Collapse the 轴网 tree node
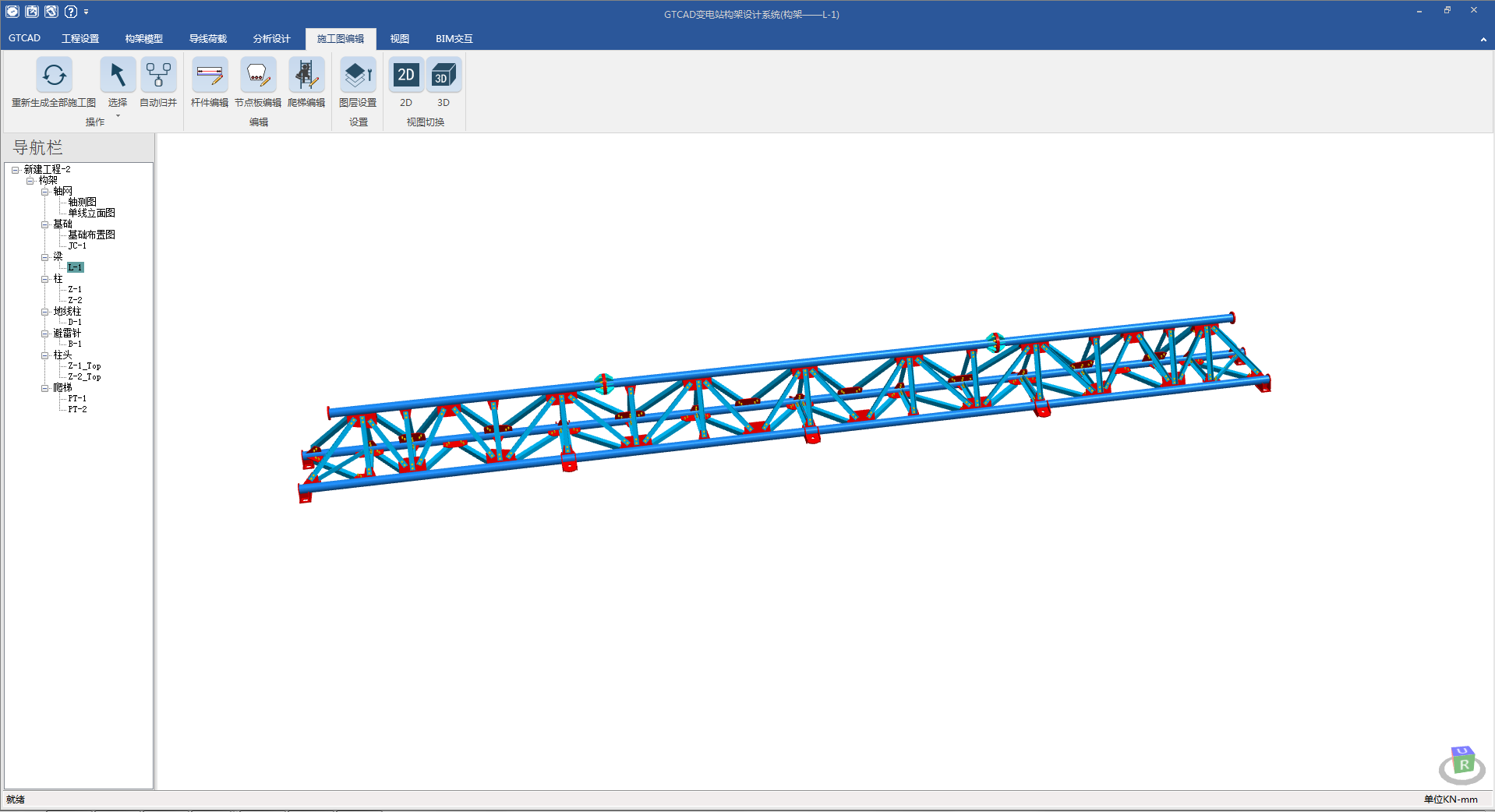 [45, 192]
